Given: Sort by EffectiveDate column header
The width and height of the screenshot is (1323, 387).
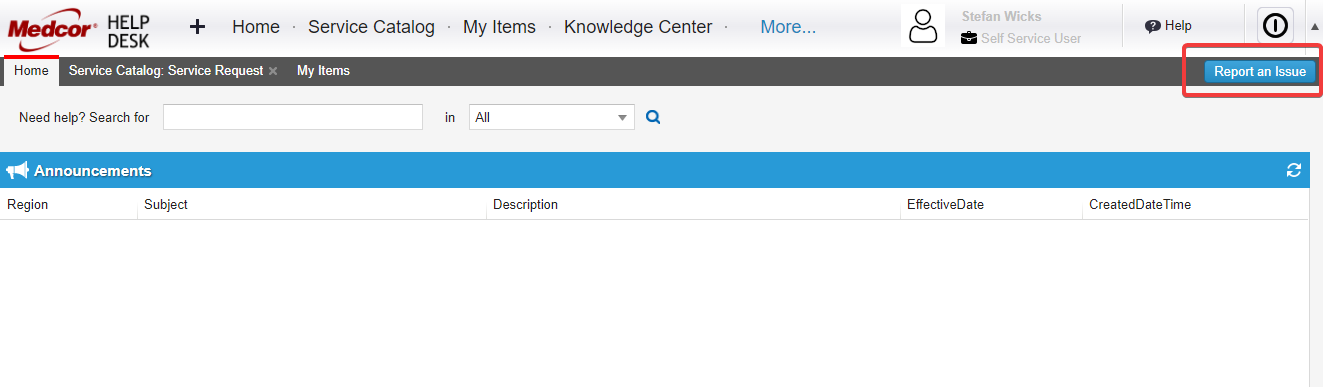Looking at the screenshot, I should [945, 204].
